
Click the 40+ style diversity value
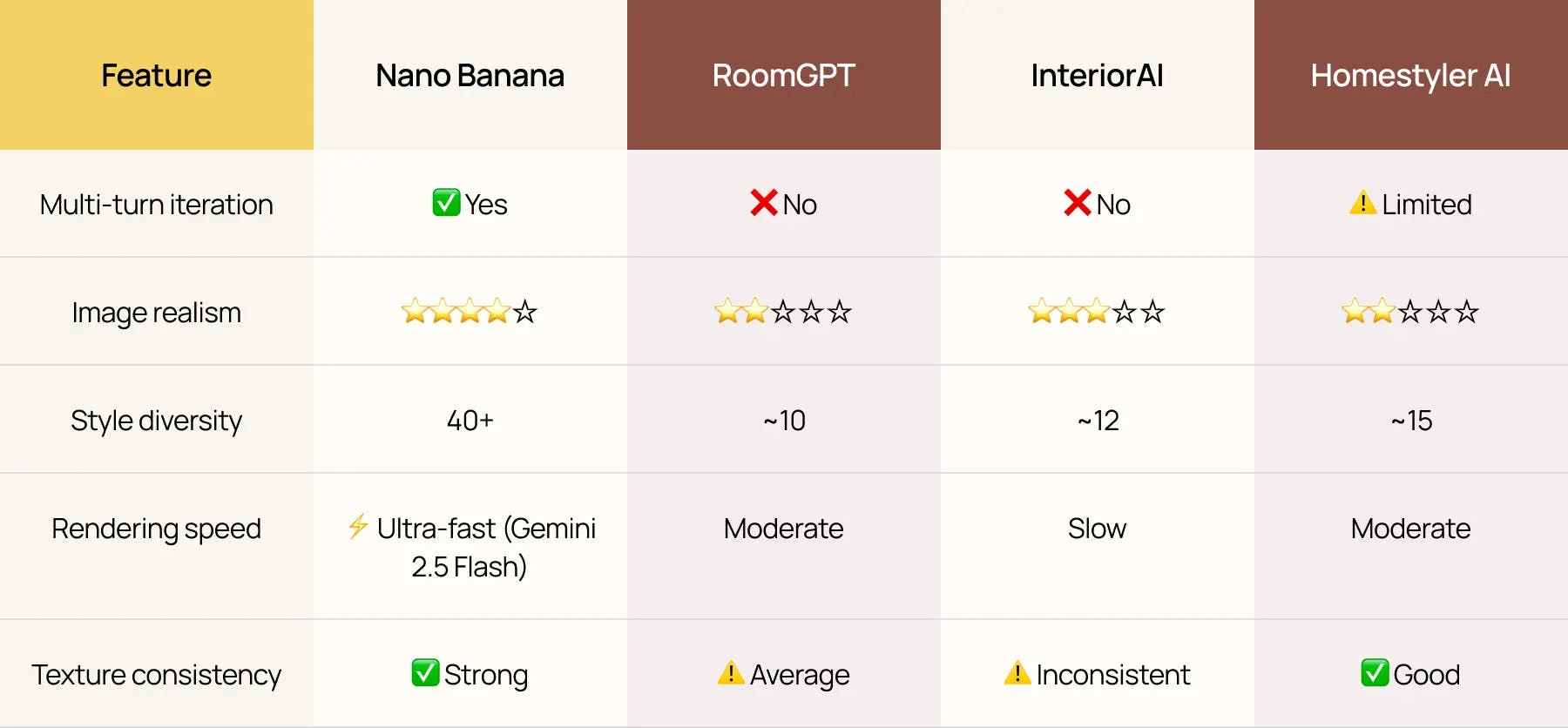[470, 421]
